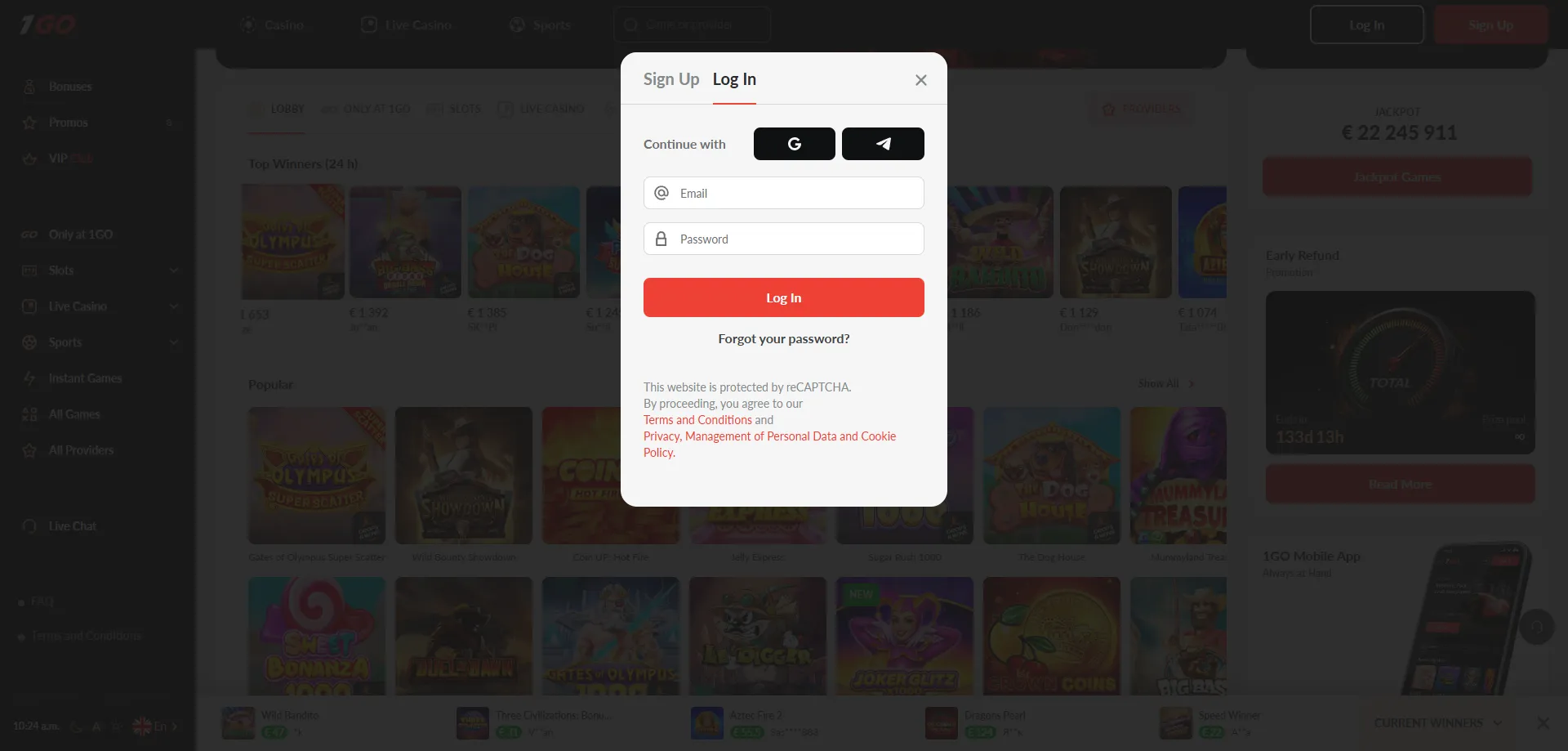This screenshot has width=1568, height=751.
Task: Open Speed Winner in winners ticker
Action: pos(1210,723)
